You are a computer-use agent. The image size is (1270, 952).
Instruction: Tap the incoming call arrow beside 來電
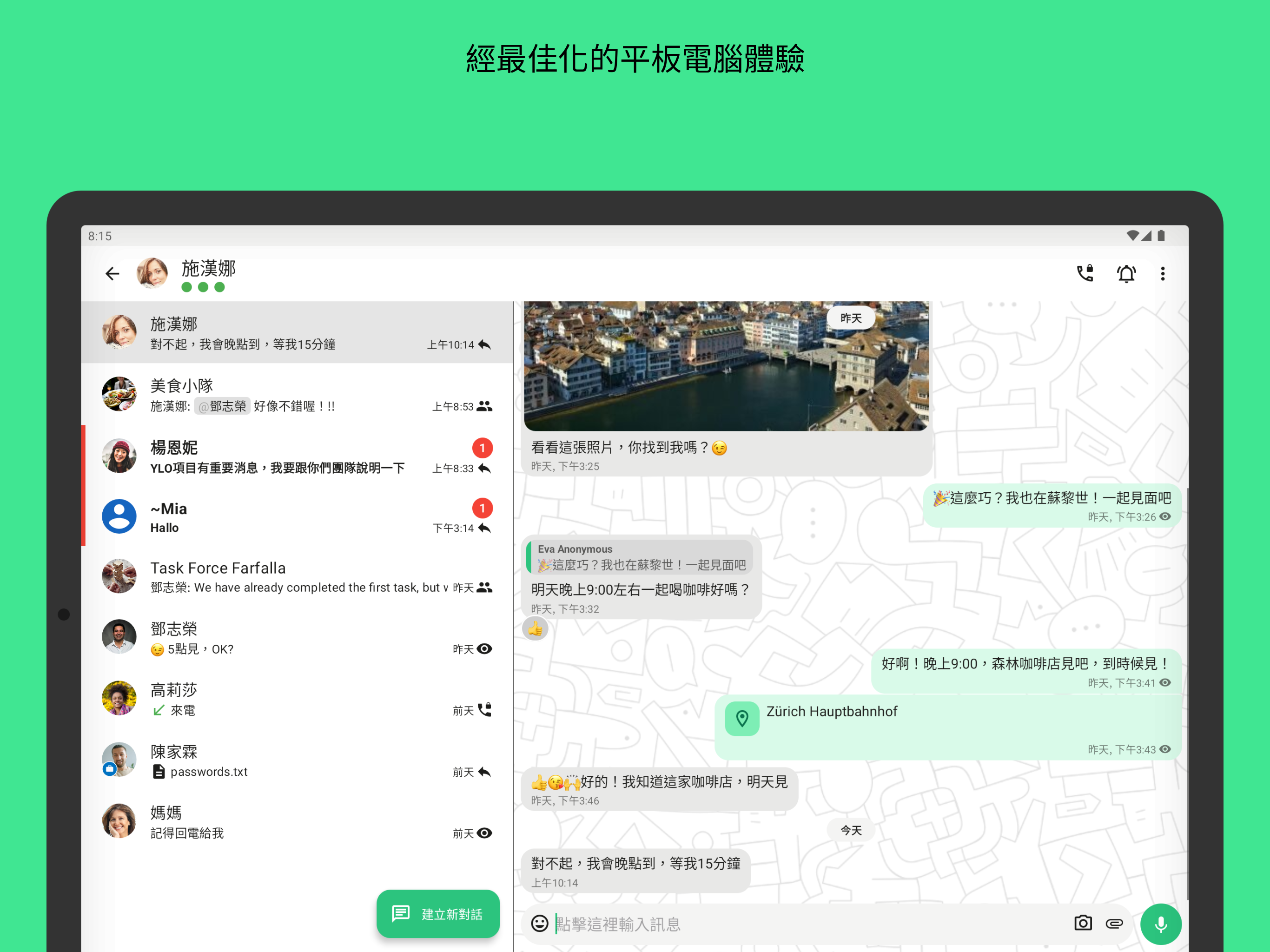click(x=159, y=711)
